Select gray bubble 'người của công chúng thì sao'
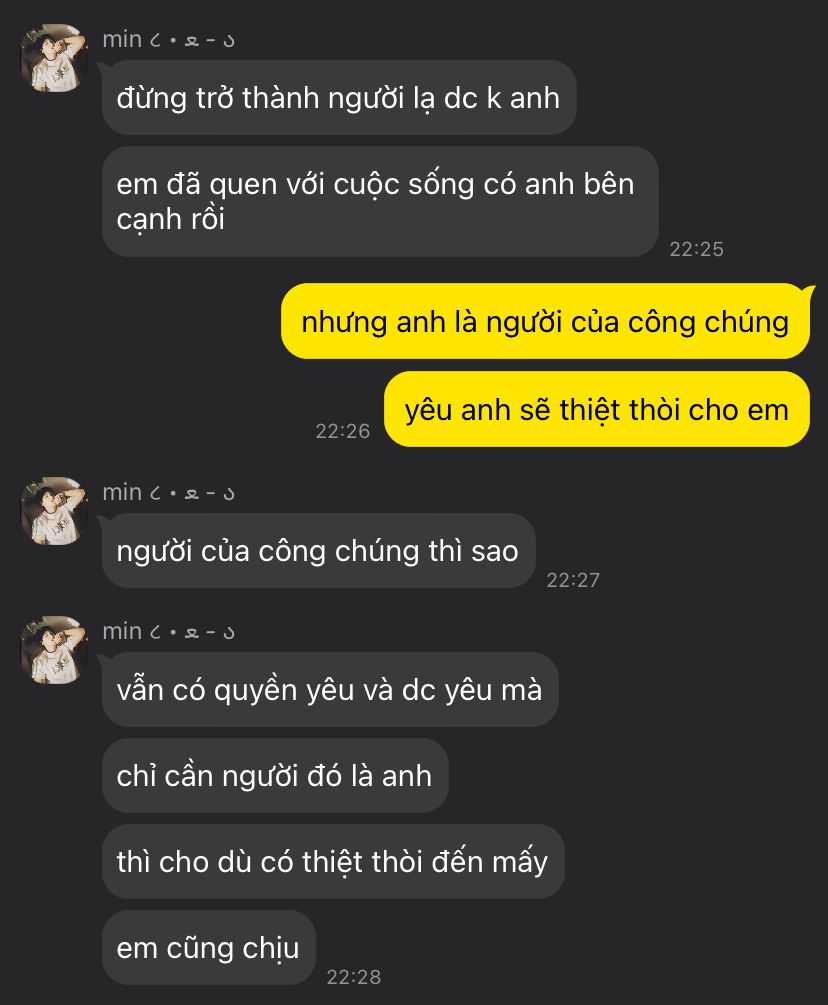 pos(319,551)
